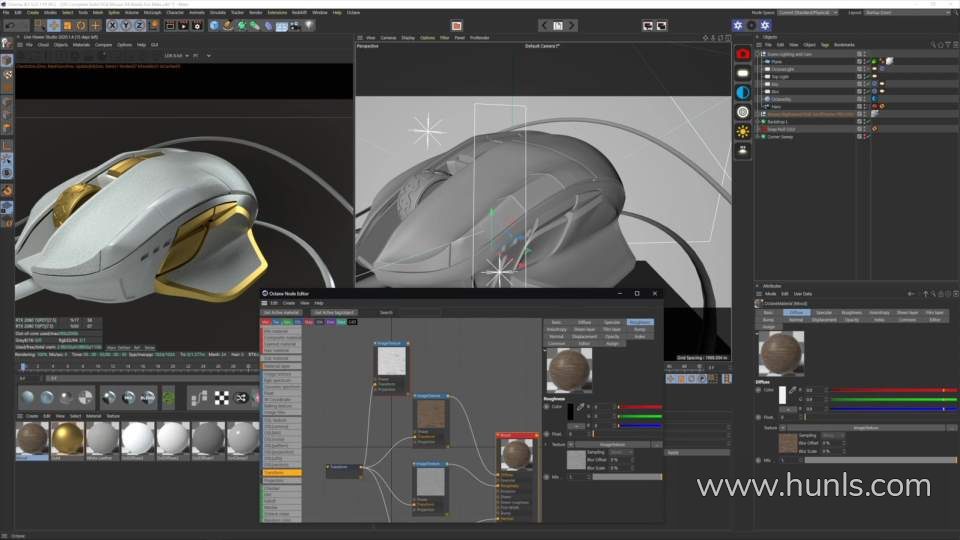Toggle the Y axis lock icon
The height and width of the screenshot is (540, 960).
tap(126, 25)
